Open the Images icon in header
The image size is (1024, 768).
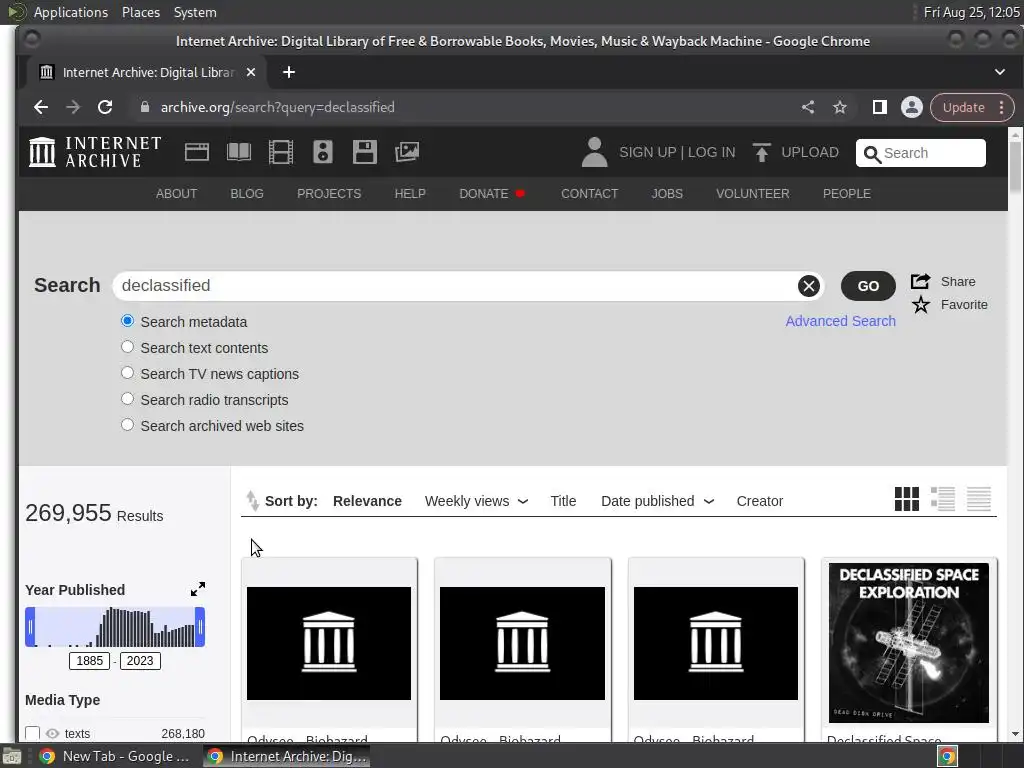[407, 152]
